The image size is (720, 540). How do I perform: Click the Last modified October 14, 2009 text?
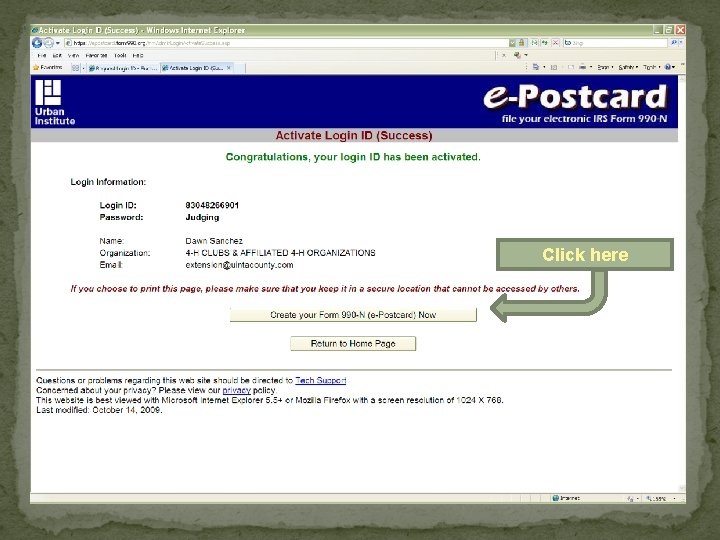99,410
